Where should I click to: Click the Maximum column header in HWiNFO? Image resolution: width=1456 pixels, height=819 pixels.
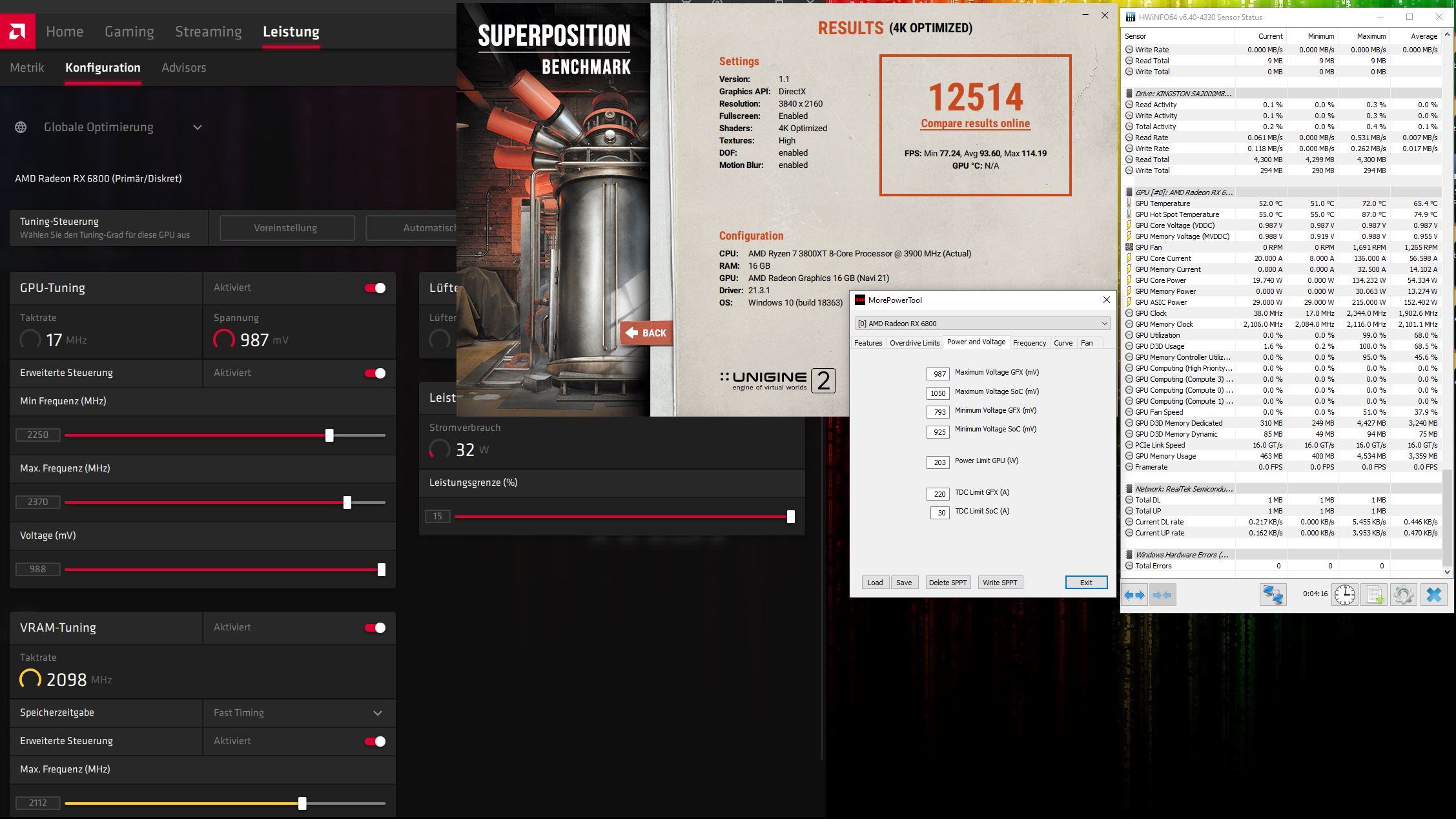(x=1364, y=36)
